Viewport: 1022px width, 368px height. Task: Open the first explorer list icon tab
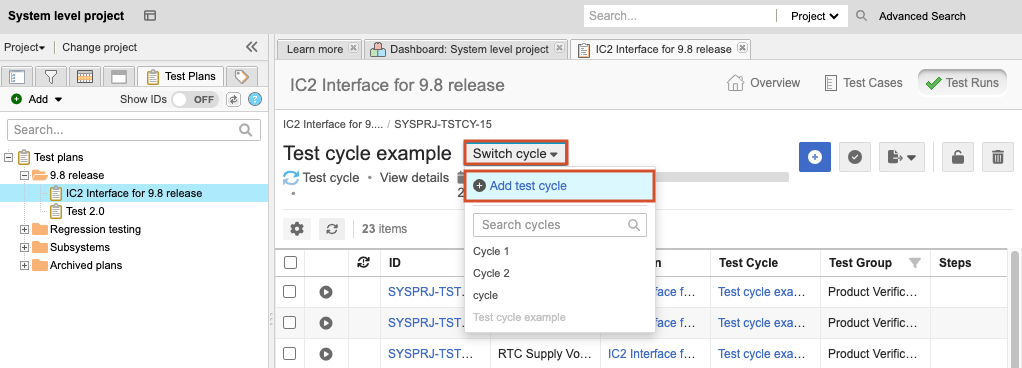pyautogui.click(x=18, y=76)
